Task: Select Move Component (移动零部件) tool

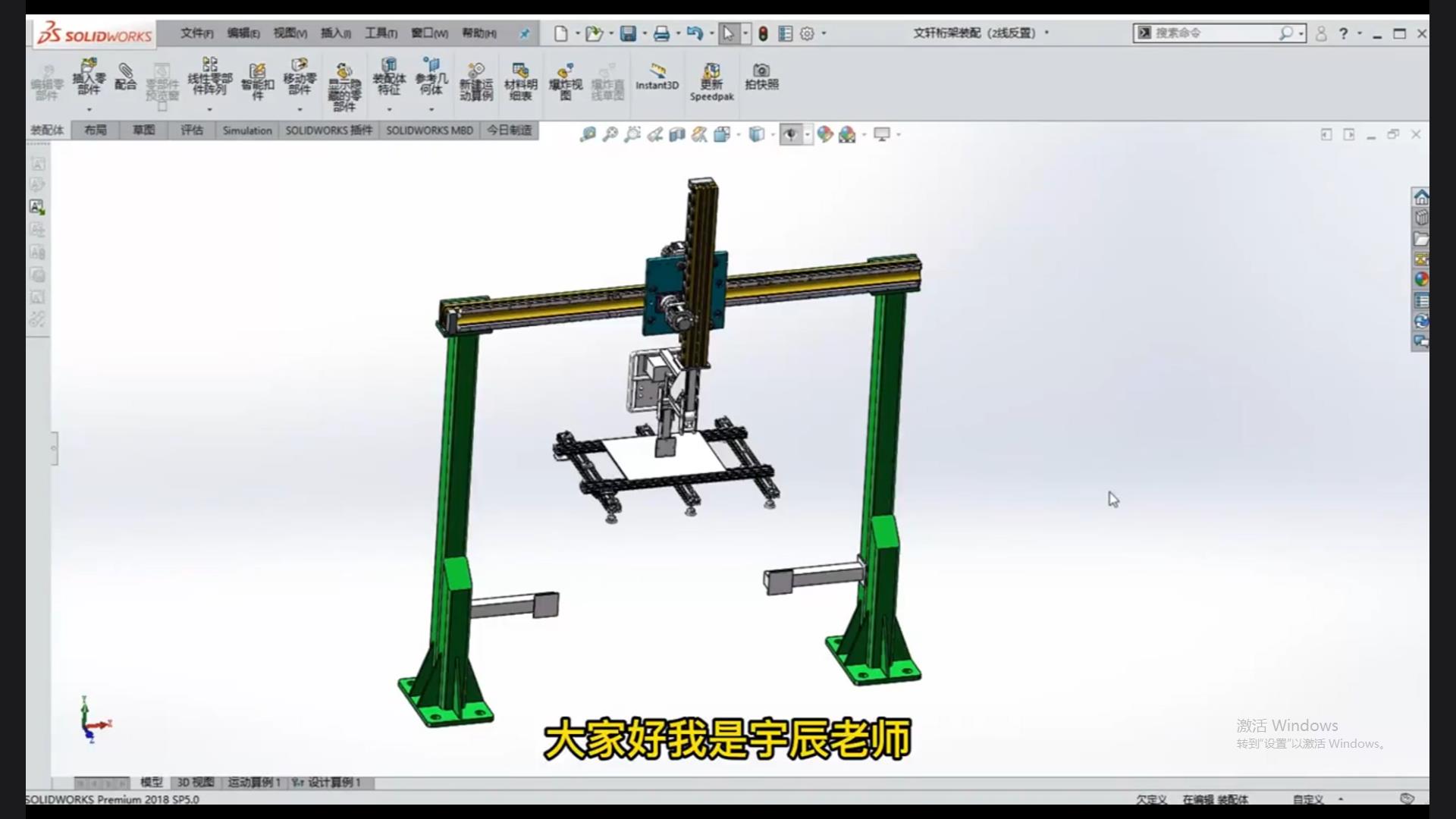Action: pyautogui.click(x=300, y=76)
